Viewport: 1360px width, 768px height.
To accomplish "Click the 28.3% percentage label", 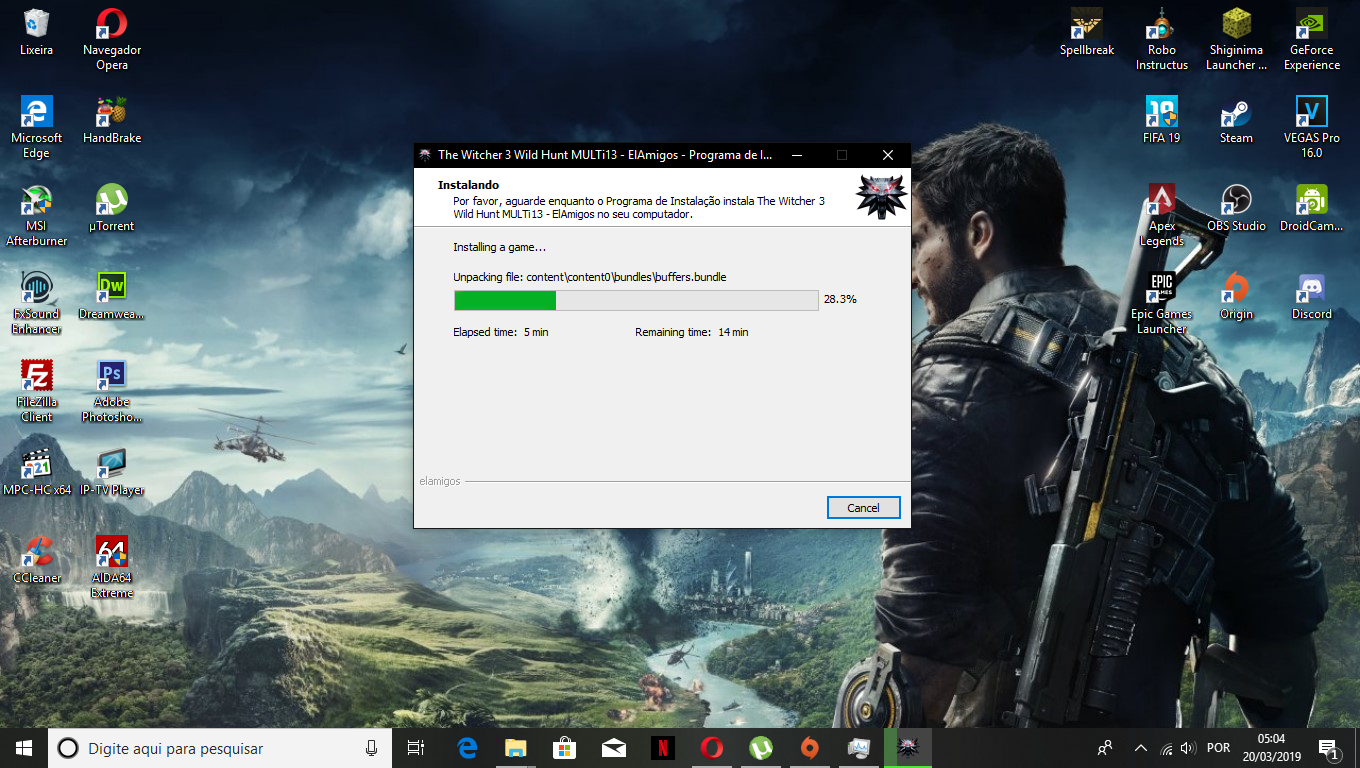I will pyautogui.click(x=840, y=299).
